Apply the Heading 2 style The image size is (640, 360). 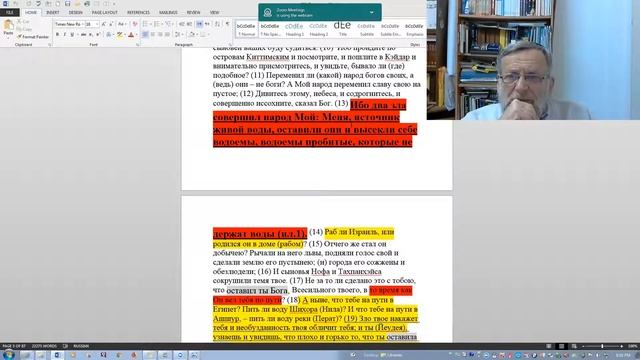pyautogui.click(x=318, y=29)
